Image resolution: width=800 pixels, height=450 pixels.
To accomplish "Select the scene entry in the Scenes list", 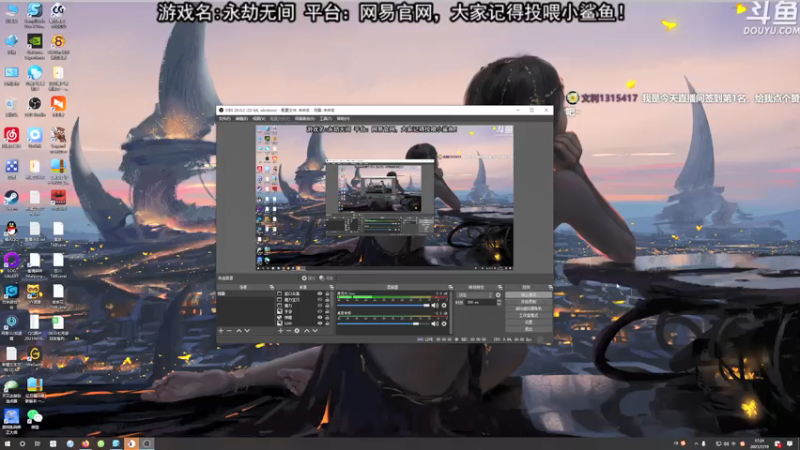I will click(245, 294).
